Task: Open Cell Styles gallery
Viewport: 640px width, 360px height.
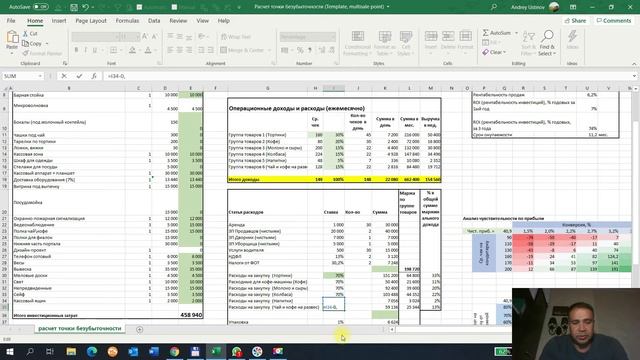Action: click(x=405, y=43)
